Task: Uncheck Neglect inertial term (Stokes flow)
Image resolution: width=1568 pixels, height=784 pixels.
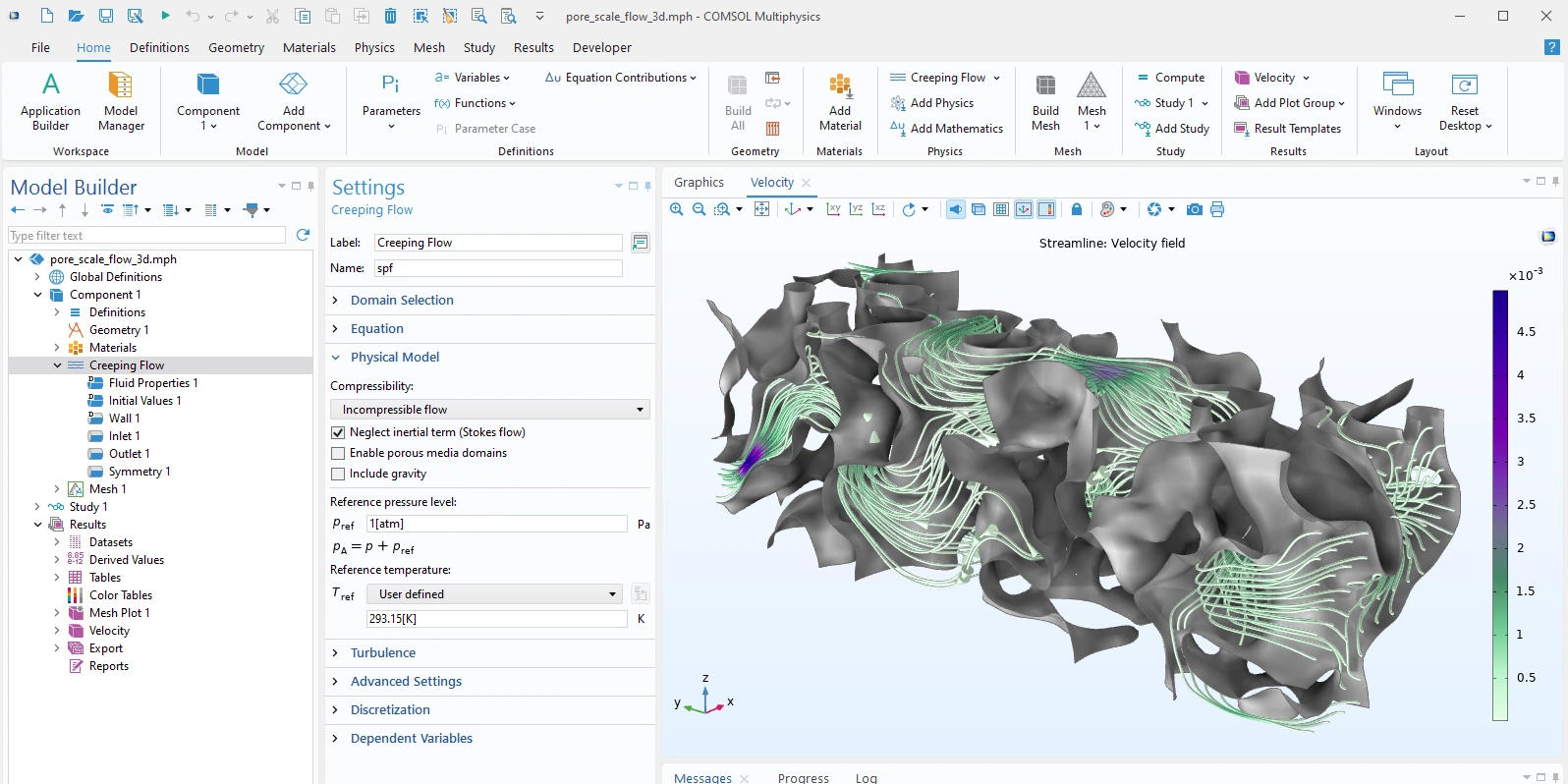Action: tap(338, 432)
